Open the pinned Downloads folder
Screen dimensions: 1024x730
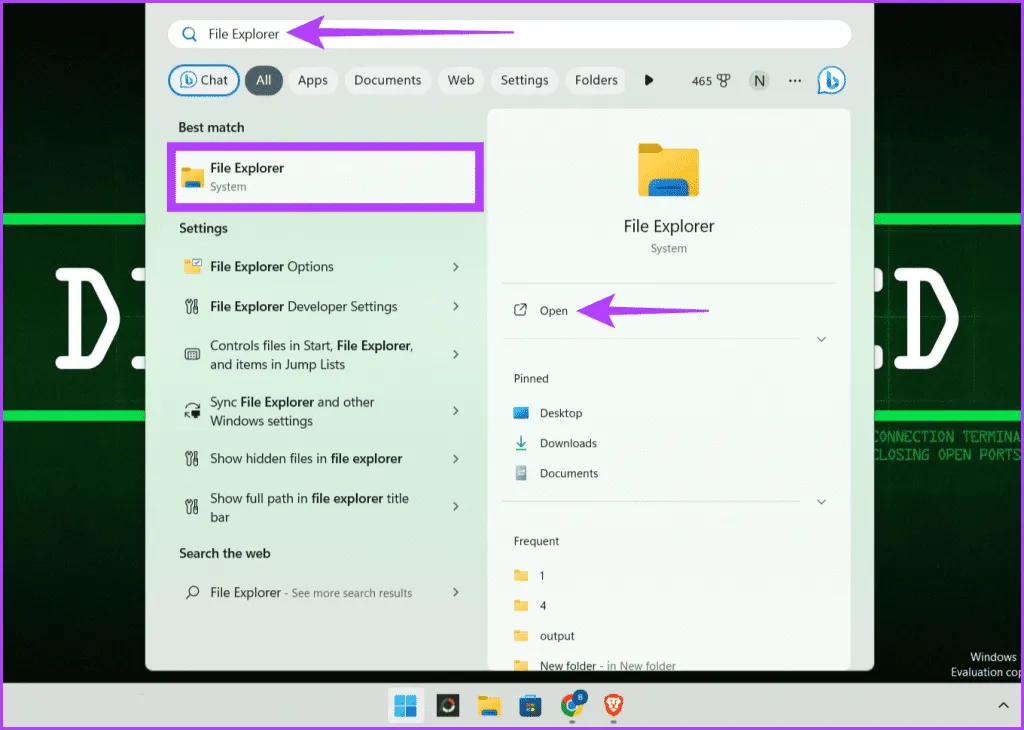567,443
